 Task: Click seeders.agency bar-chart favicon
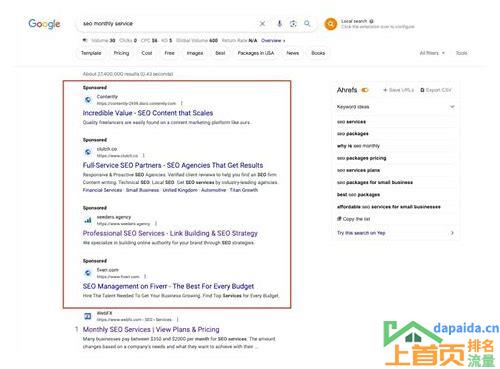click(88, 220)
